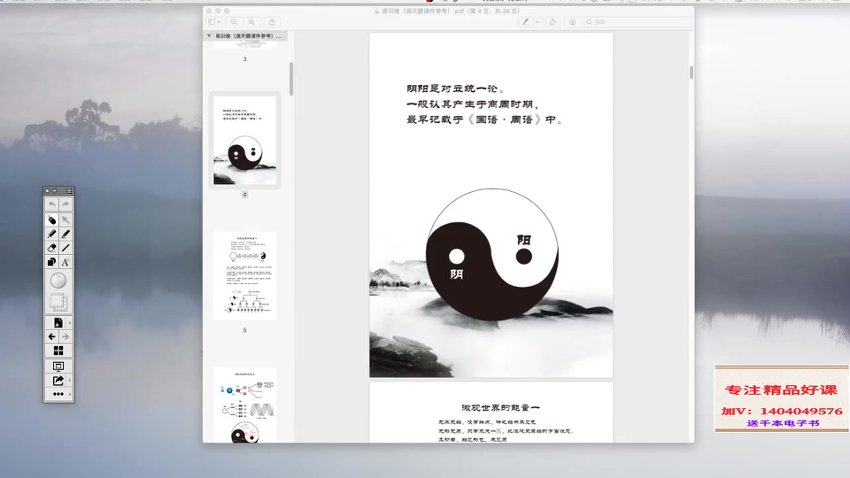
Task: Click the zoom out magnifier in the Preview toolbar
Action: (234, 22)
